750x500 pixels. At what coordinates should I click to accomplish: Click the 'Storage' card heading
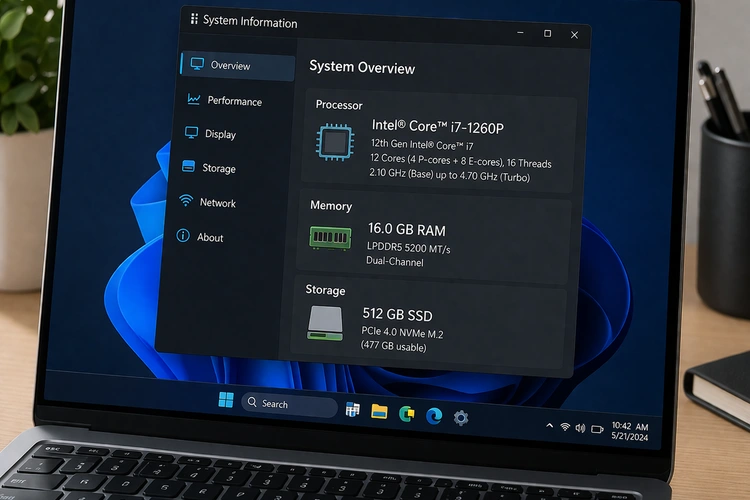pyautogui.click(x=325, y=290)
